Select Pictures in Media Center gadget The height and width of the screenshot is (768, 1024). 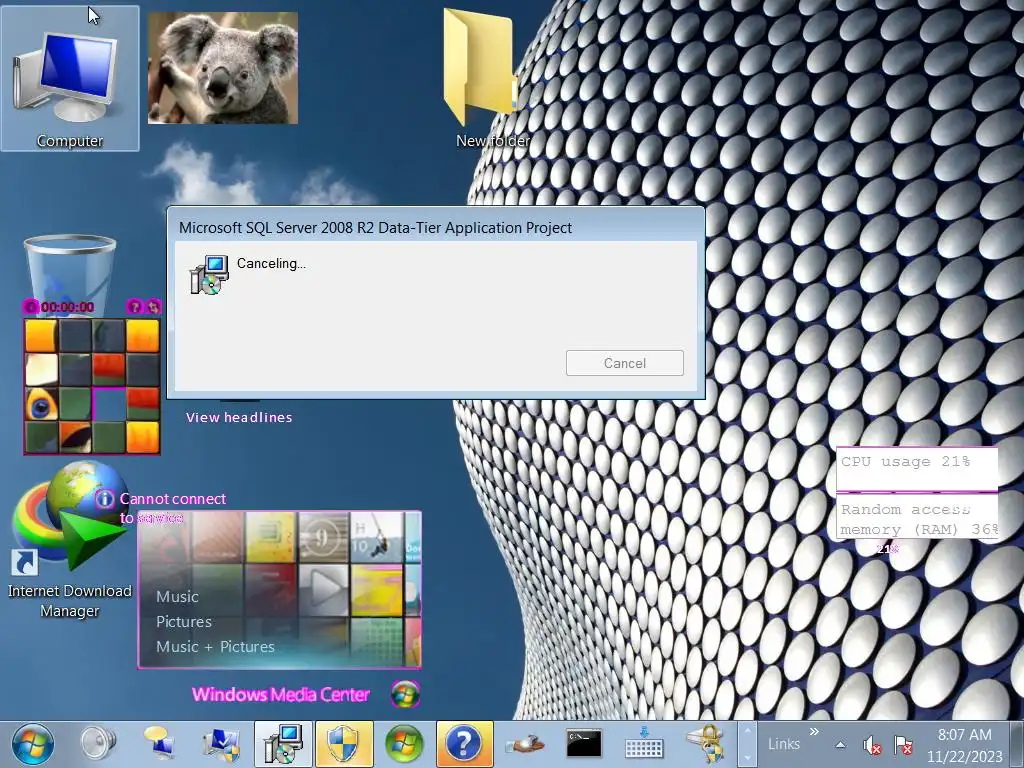click(184, 622)
